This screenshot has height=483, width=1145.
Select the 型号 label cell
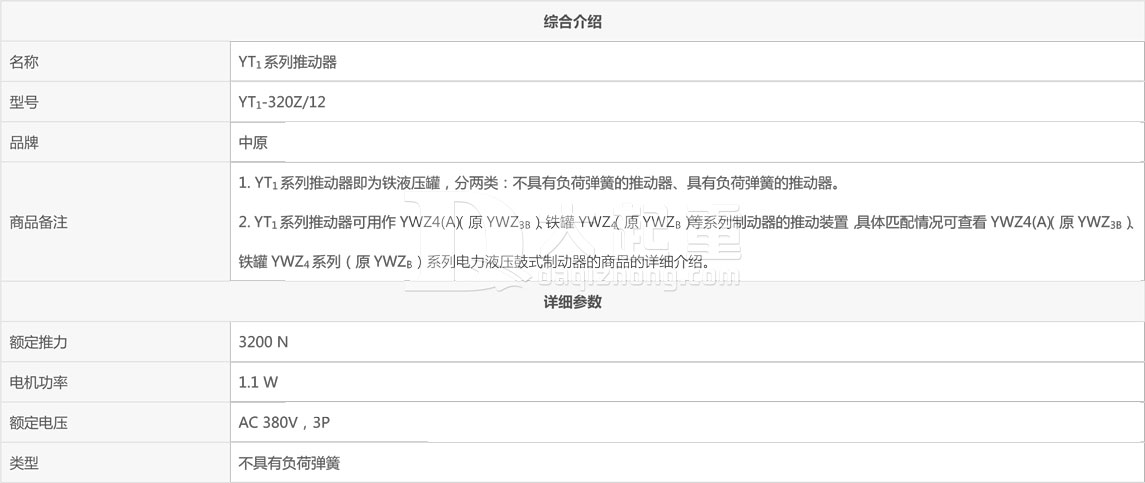(x=115, y=102)
